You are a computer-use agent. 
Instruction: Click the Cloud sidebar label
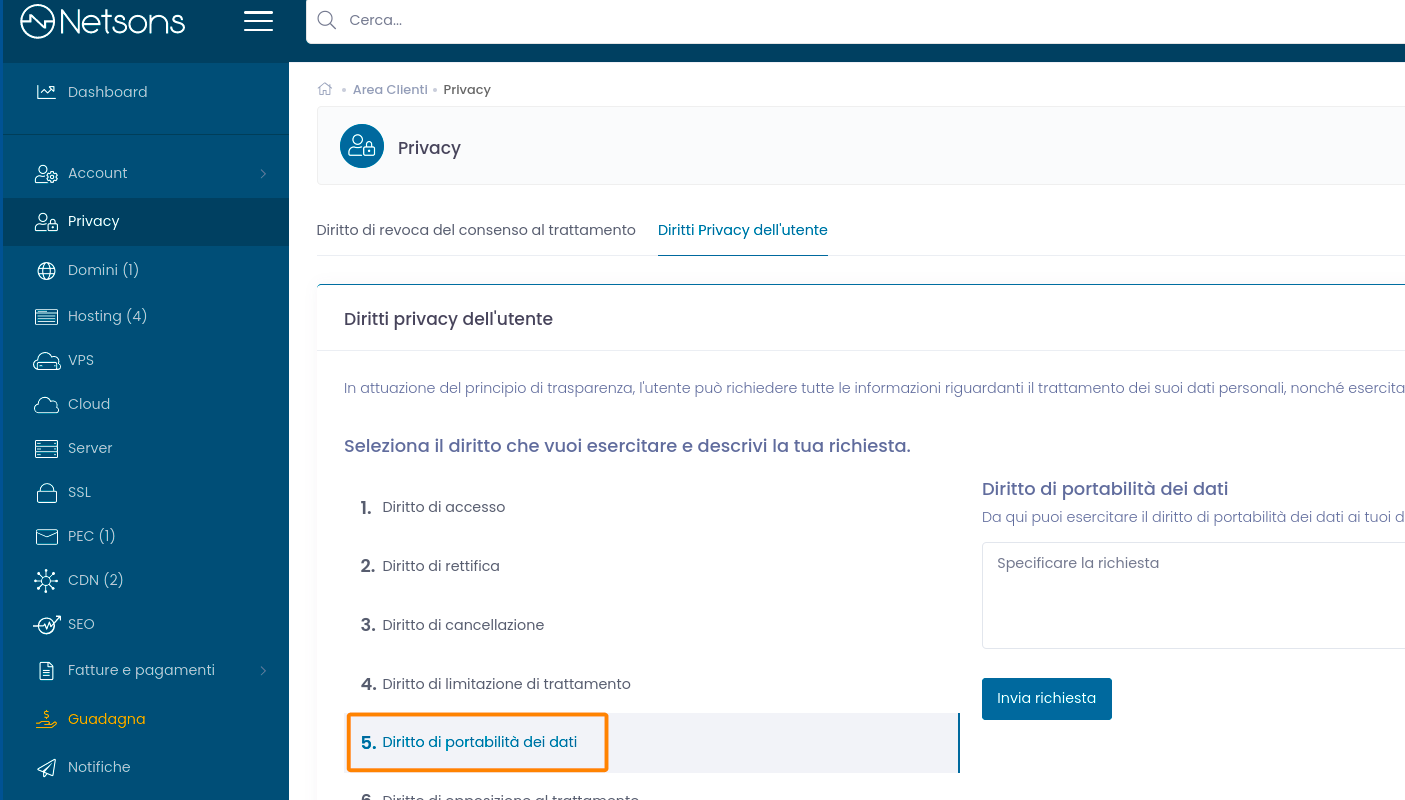89,404
